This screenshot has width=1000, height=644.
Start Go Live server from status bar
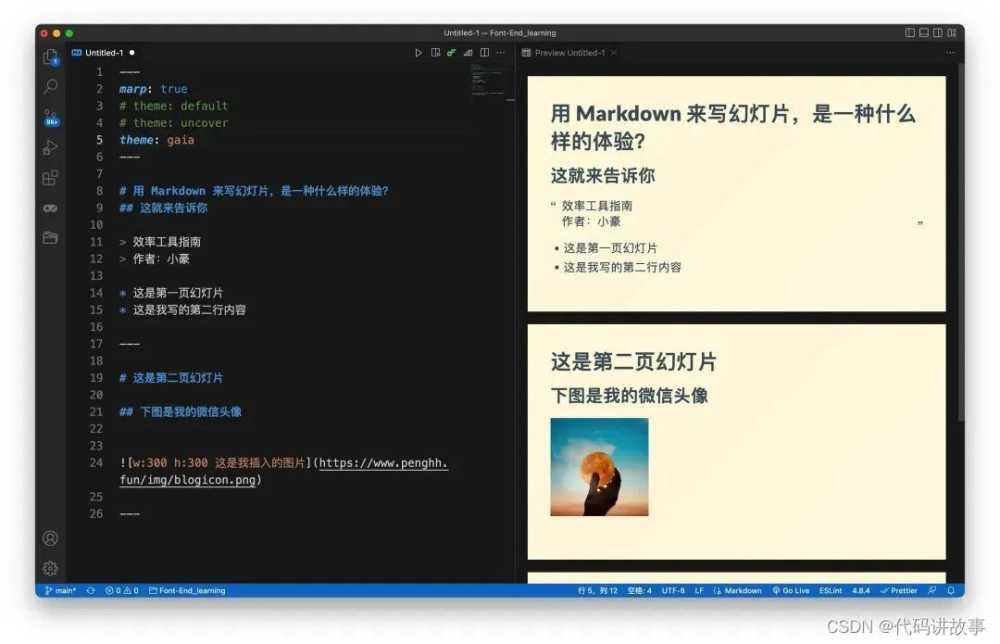click(790, 590)
